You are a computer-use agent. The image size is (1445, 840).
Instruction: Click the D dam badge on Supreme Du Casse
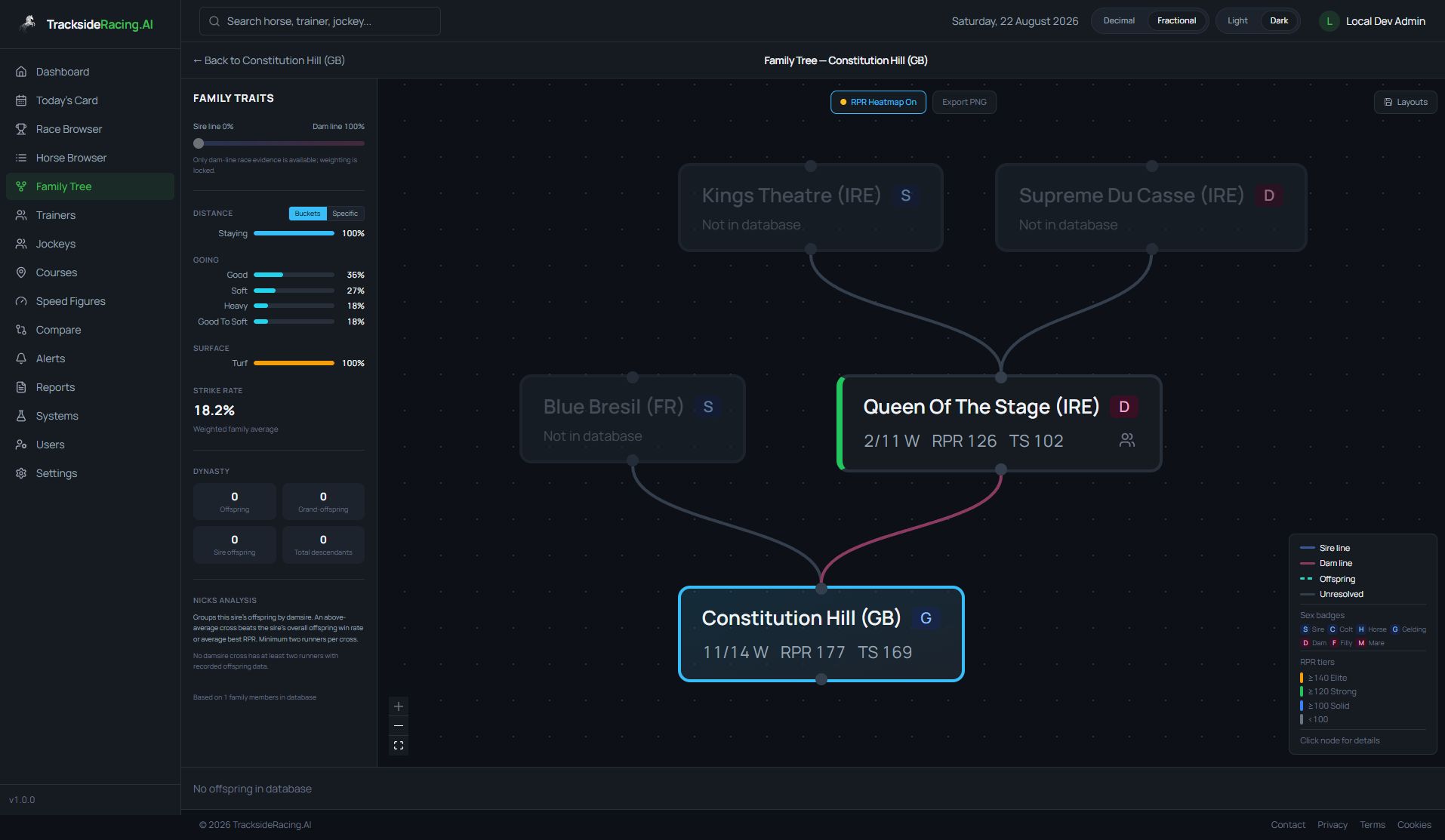click(1269, 195)
